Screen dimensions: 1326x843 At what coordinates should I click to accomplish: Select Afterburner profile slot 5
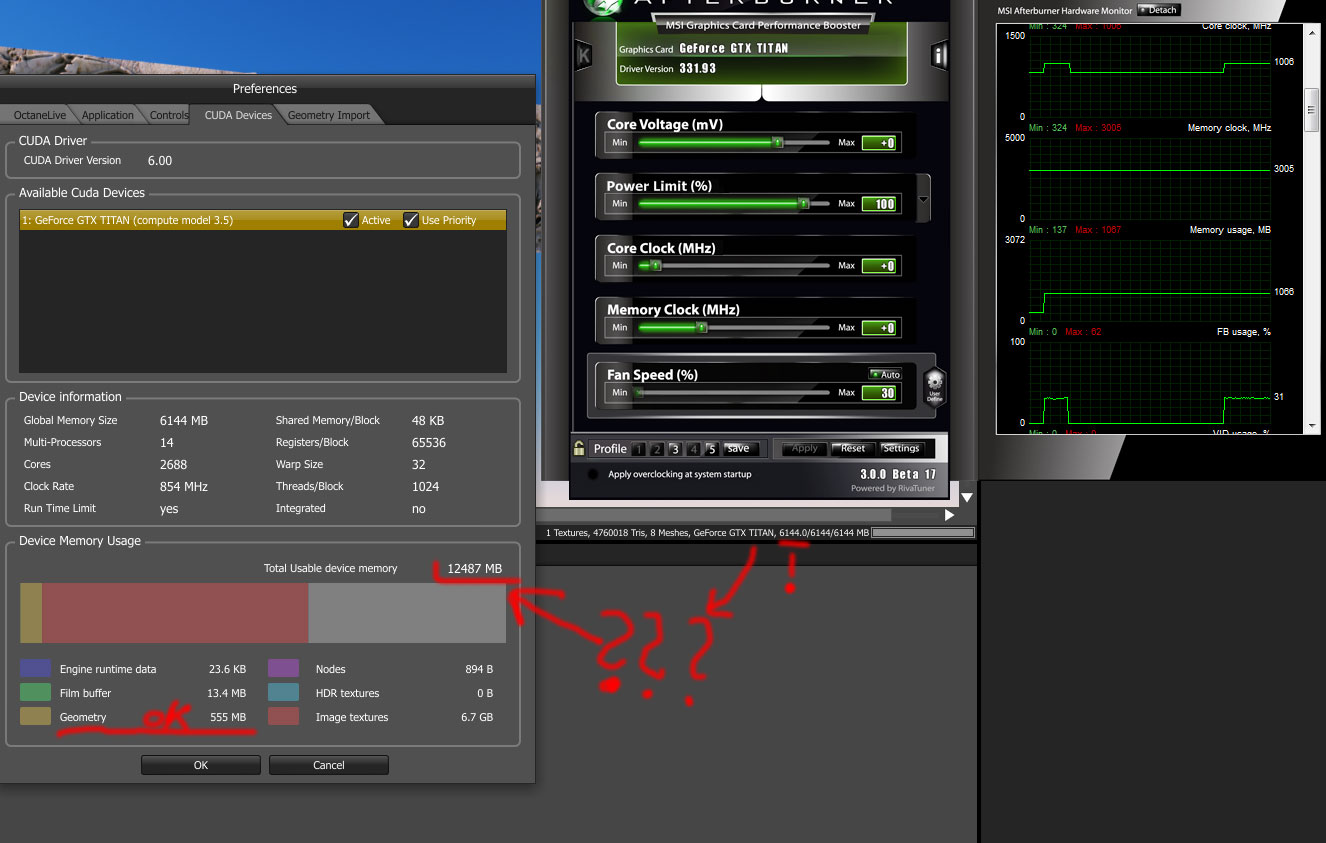pyautogui.click(x=712, y=449)
